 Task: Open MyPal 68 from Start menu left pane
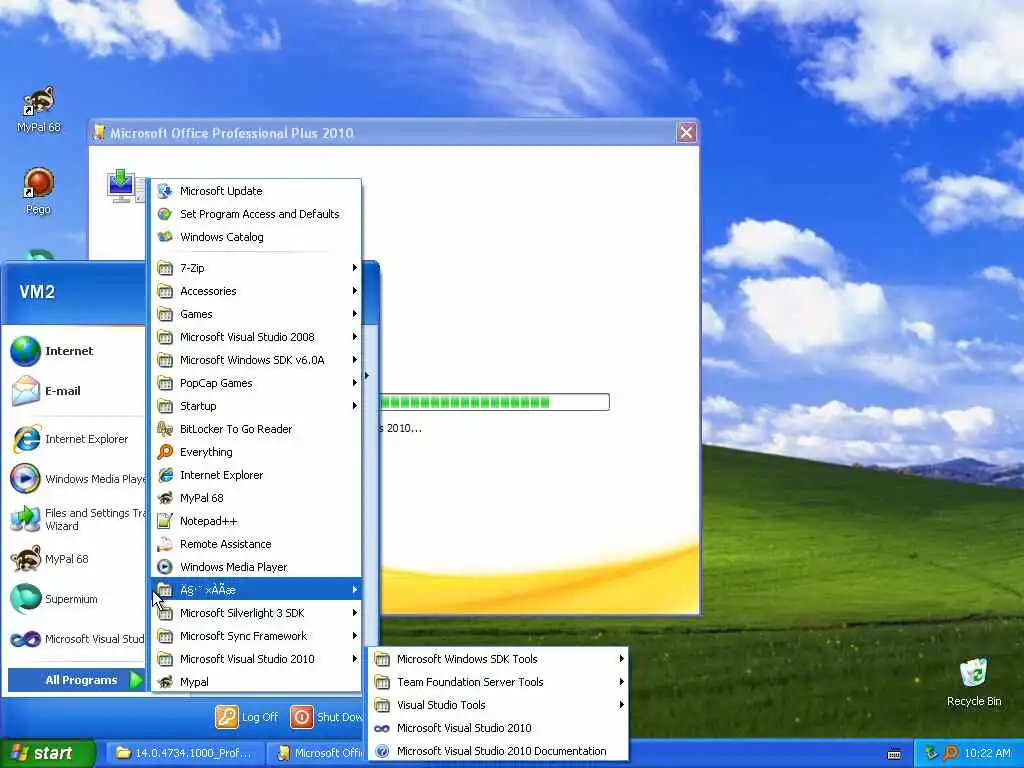76,559
